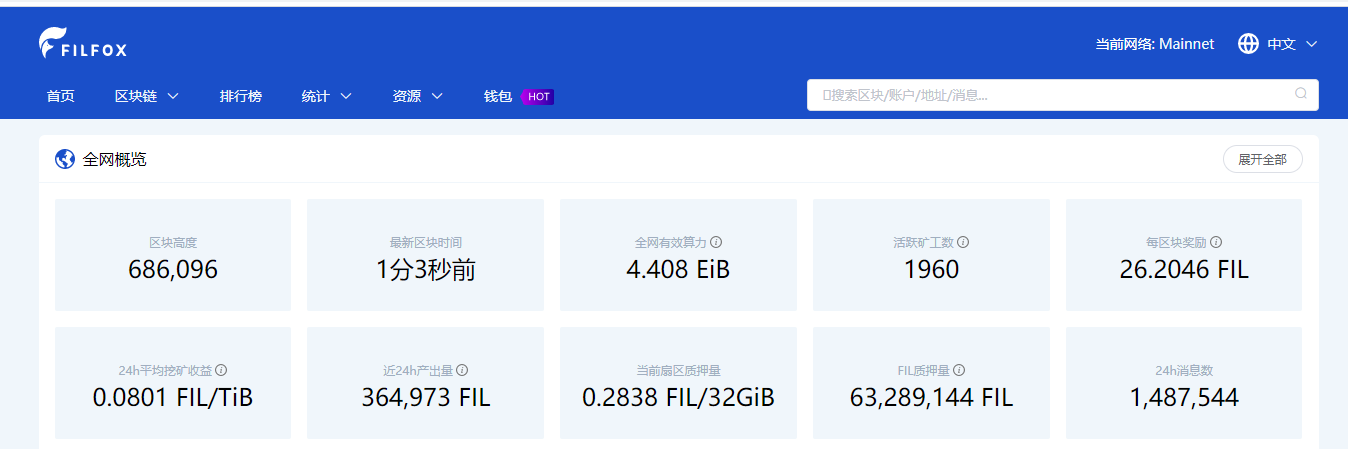Viewport: 1348px width, 449px height.
Task: Click the globe language icon
Action: [x=1248, y=44]
